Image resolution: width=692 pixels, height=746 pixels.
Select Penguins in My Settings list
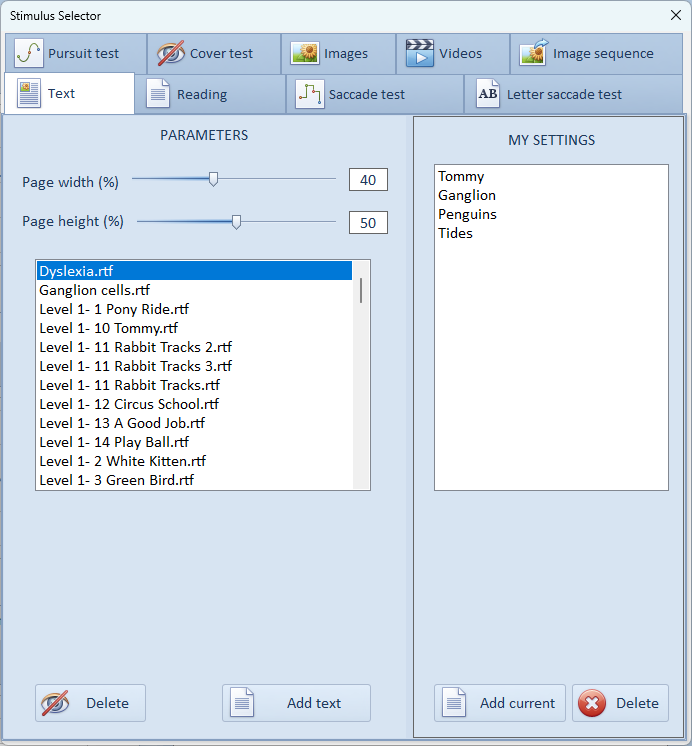467,214
